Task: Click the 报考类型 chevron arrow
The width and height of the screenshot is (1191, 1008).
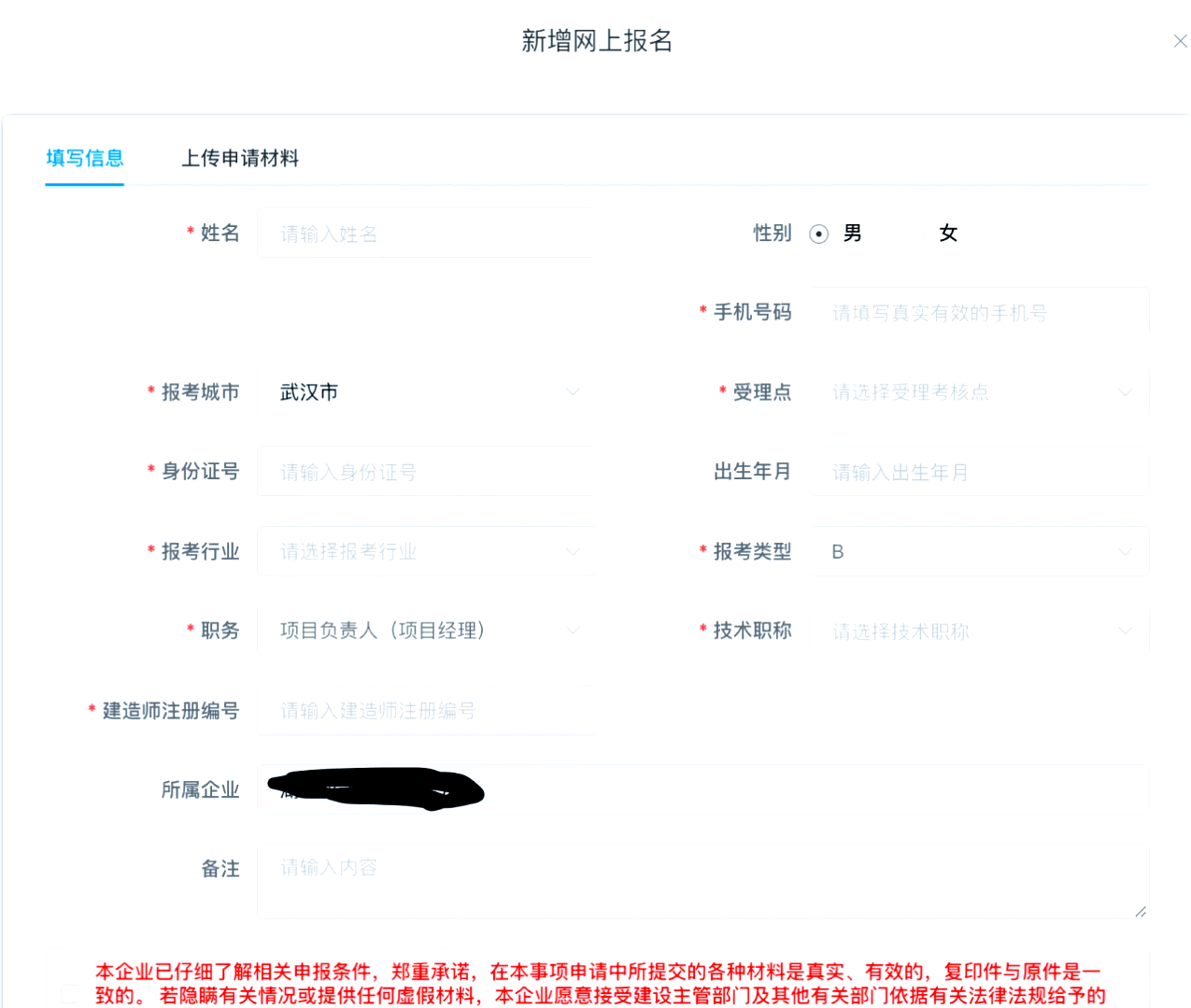Action: tap(1125, 552)
